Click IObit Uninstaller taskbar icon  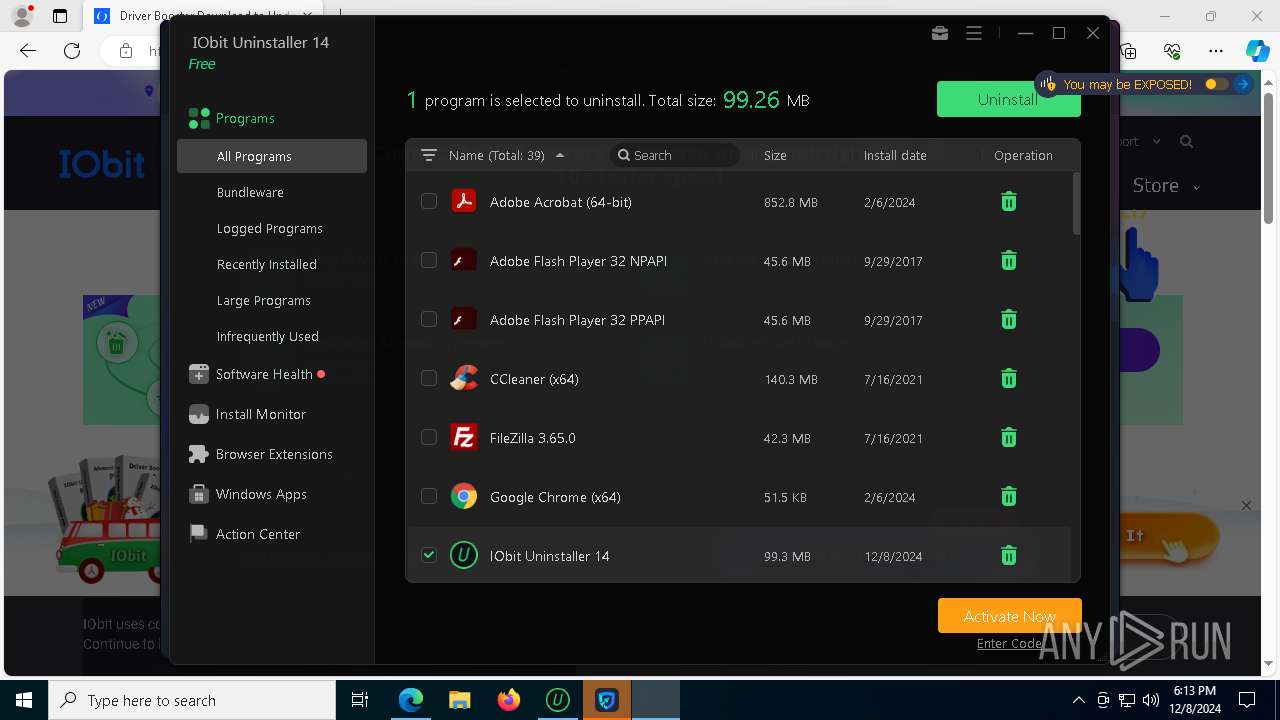(558, 700)
